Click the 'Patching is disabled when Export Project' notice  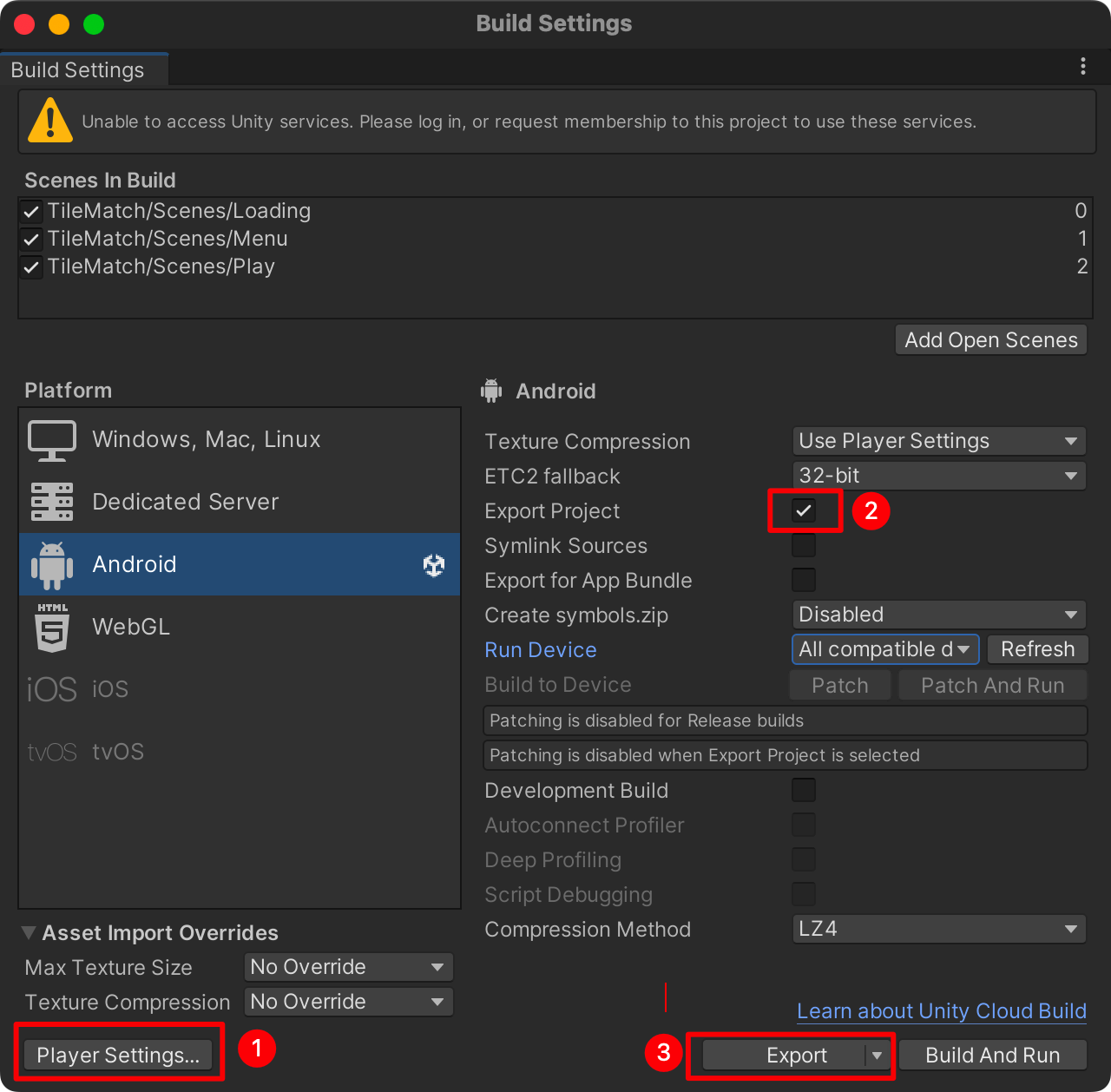pyautogui.click(x=785, y=755)
